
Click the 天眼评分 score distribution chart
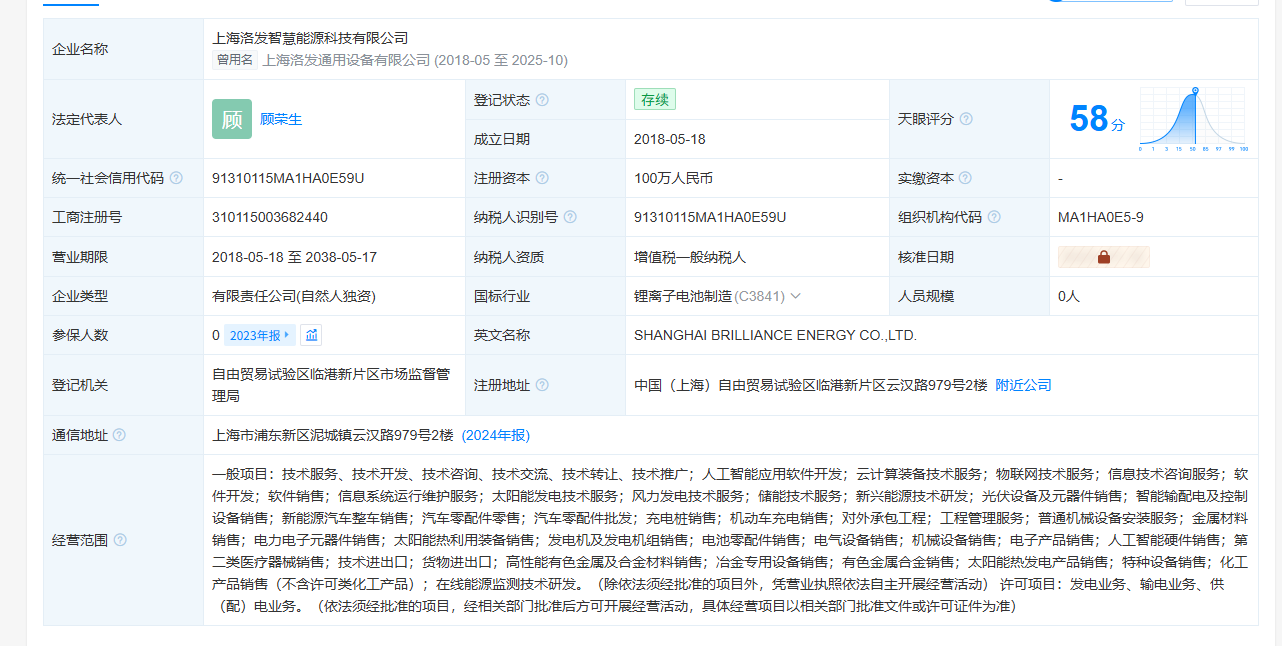click(x=1192, y=119)
